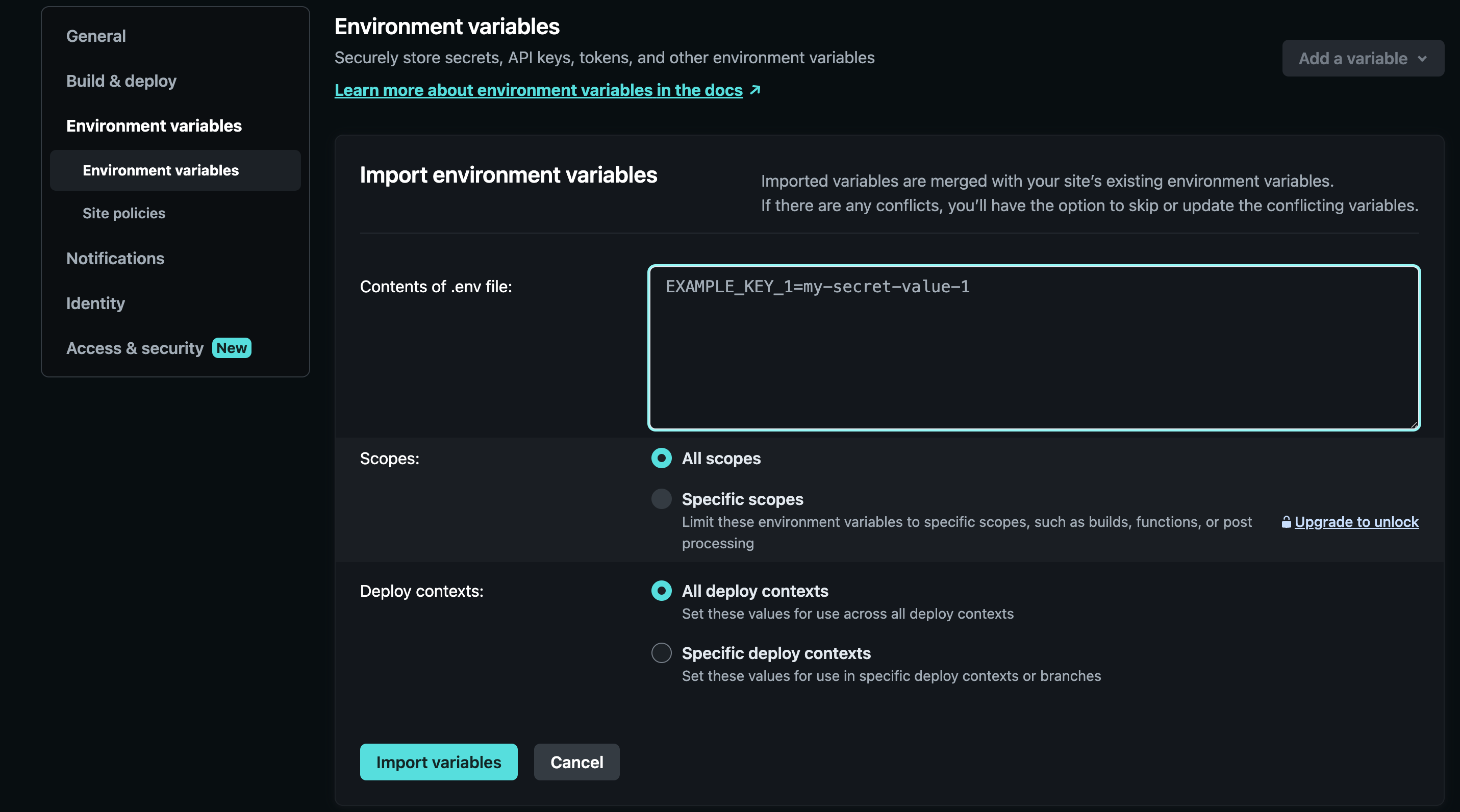Click the textarea resize handle corner
1460x812 pixels.
(x=1414, y=424)
